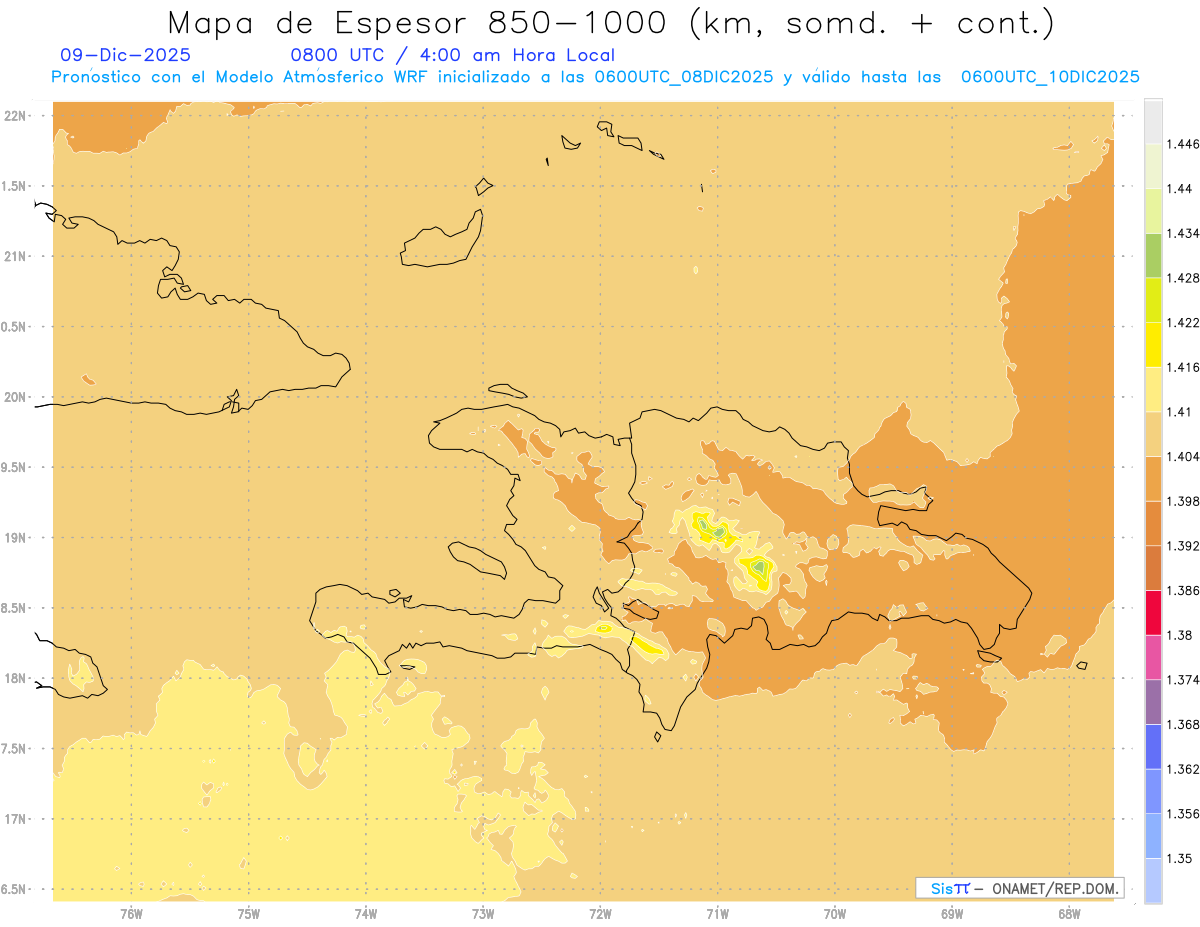1200x927 pixels.
Task: Click the longitude label "76W"
Action: pyautogui.click(x=131, y=913)
